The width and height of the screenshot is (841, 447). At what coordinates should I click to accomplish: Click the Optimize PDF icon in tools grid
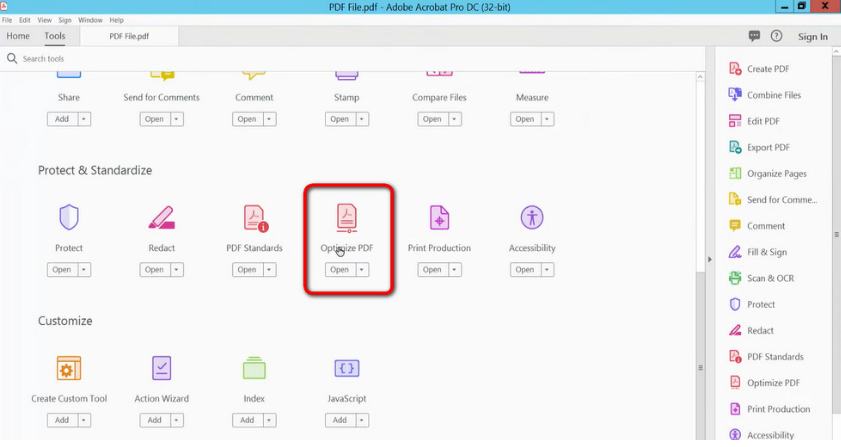(x=346, y=218)
